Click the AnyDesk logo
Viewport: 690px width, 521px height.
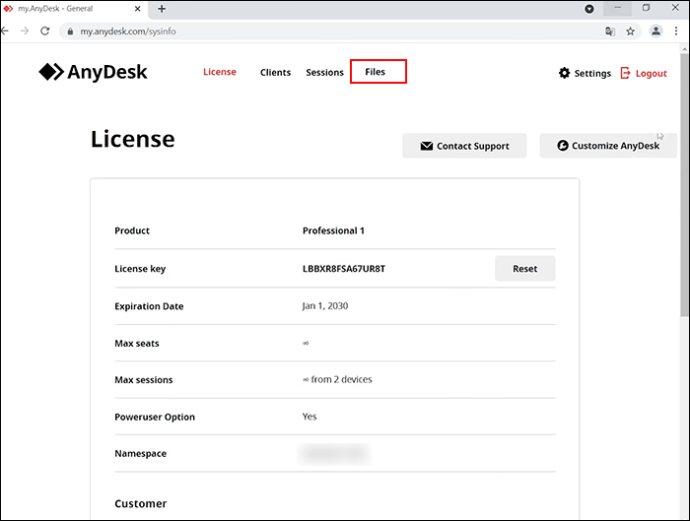93,72
